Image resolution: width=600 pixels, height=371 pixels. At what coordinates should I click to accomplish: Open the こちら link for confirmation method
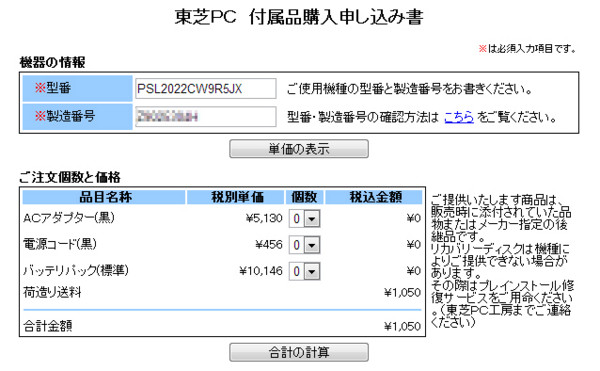coord(459,117)
